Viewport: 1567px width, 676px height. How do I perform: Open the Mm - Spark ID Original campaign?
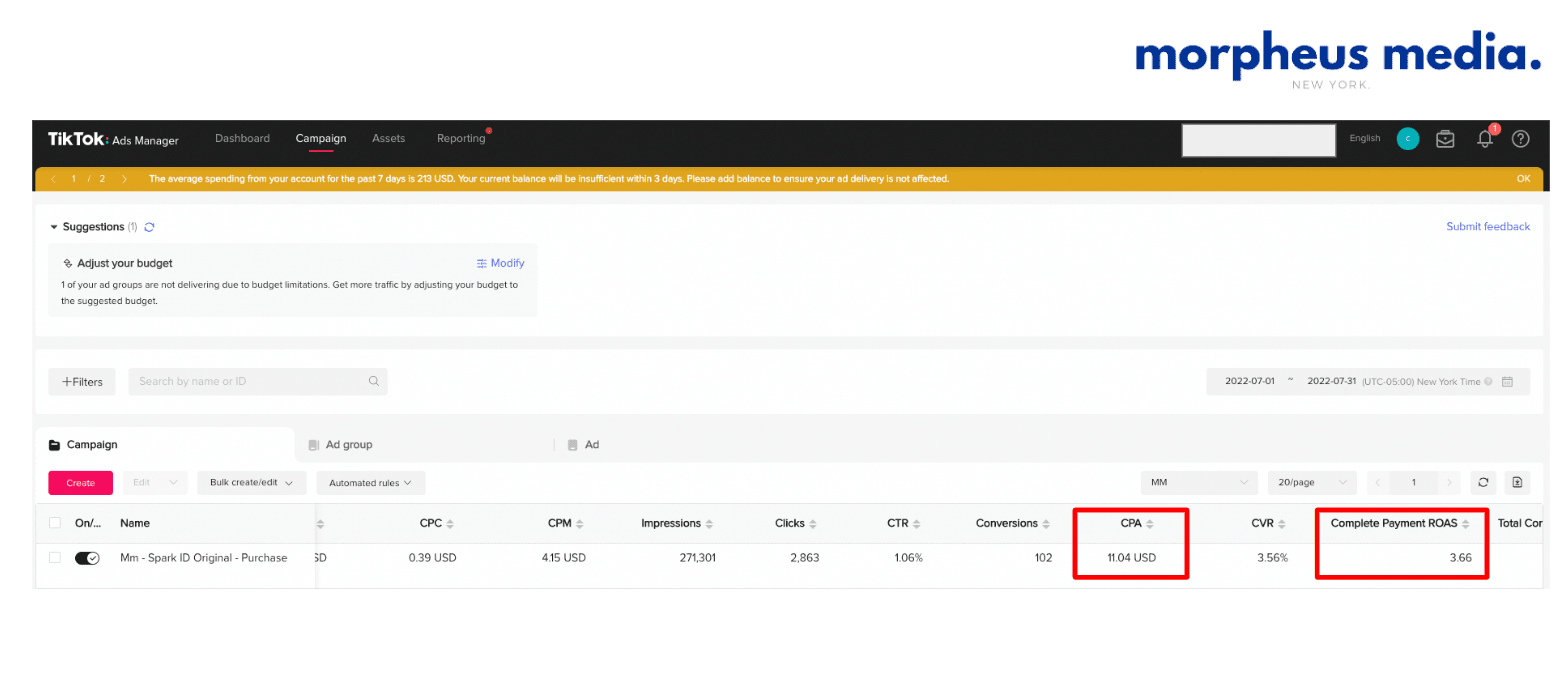point(204,558)
